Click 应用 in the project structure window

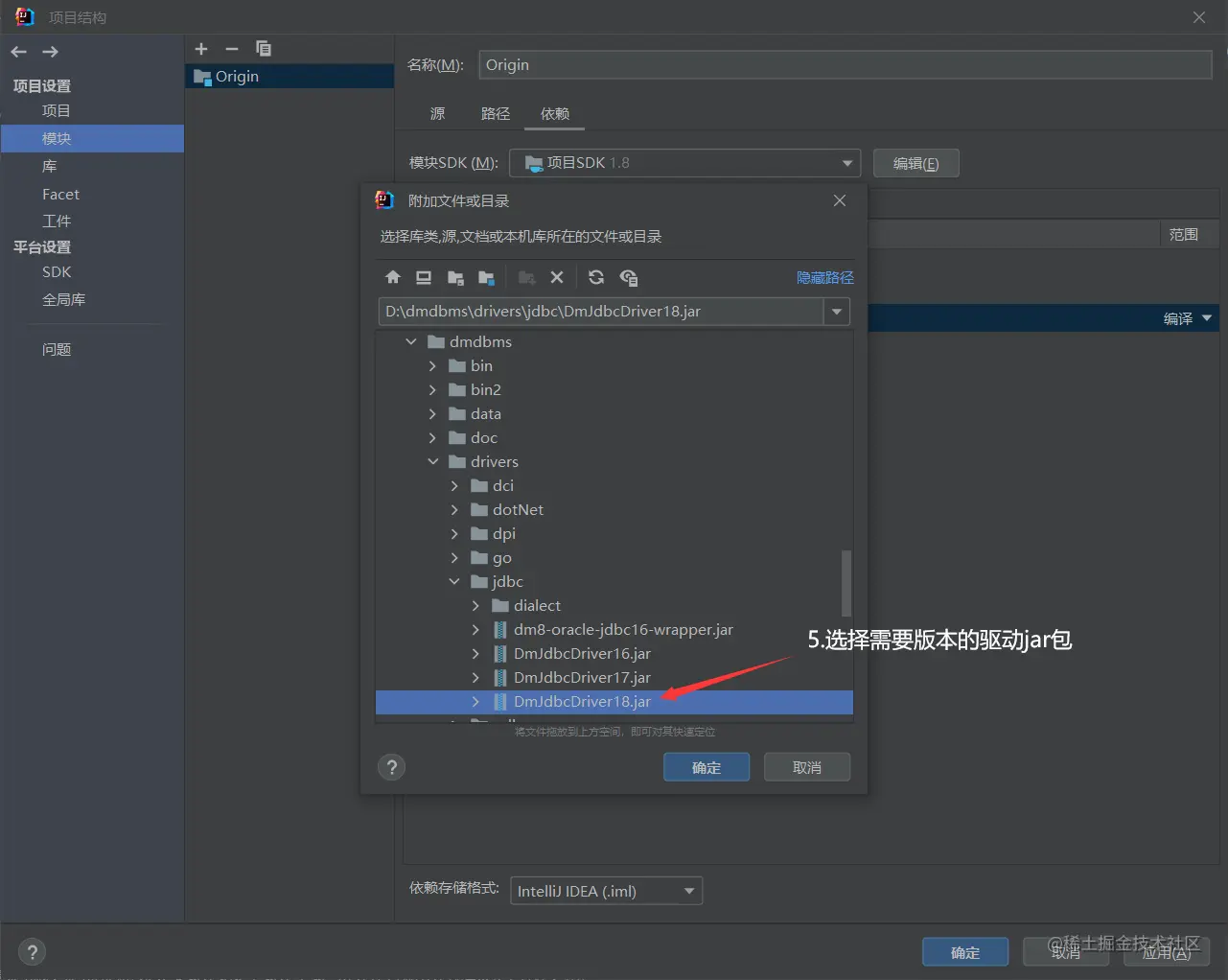click(x=1167, y=952)
